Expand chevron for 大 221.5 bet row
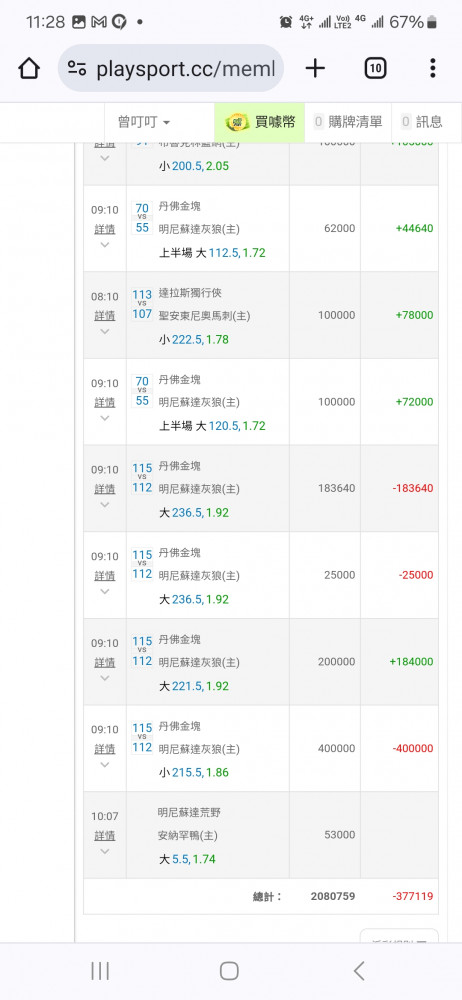Viewport: 462px width, 1000px height. click(x=105, y=678)
